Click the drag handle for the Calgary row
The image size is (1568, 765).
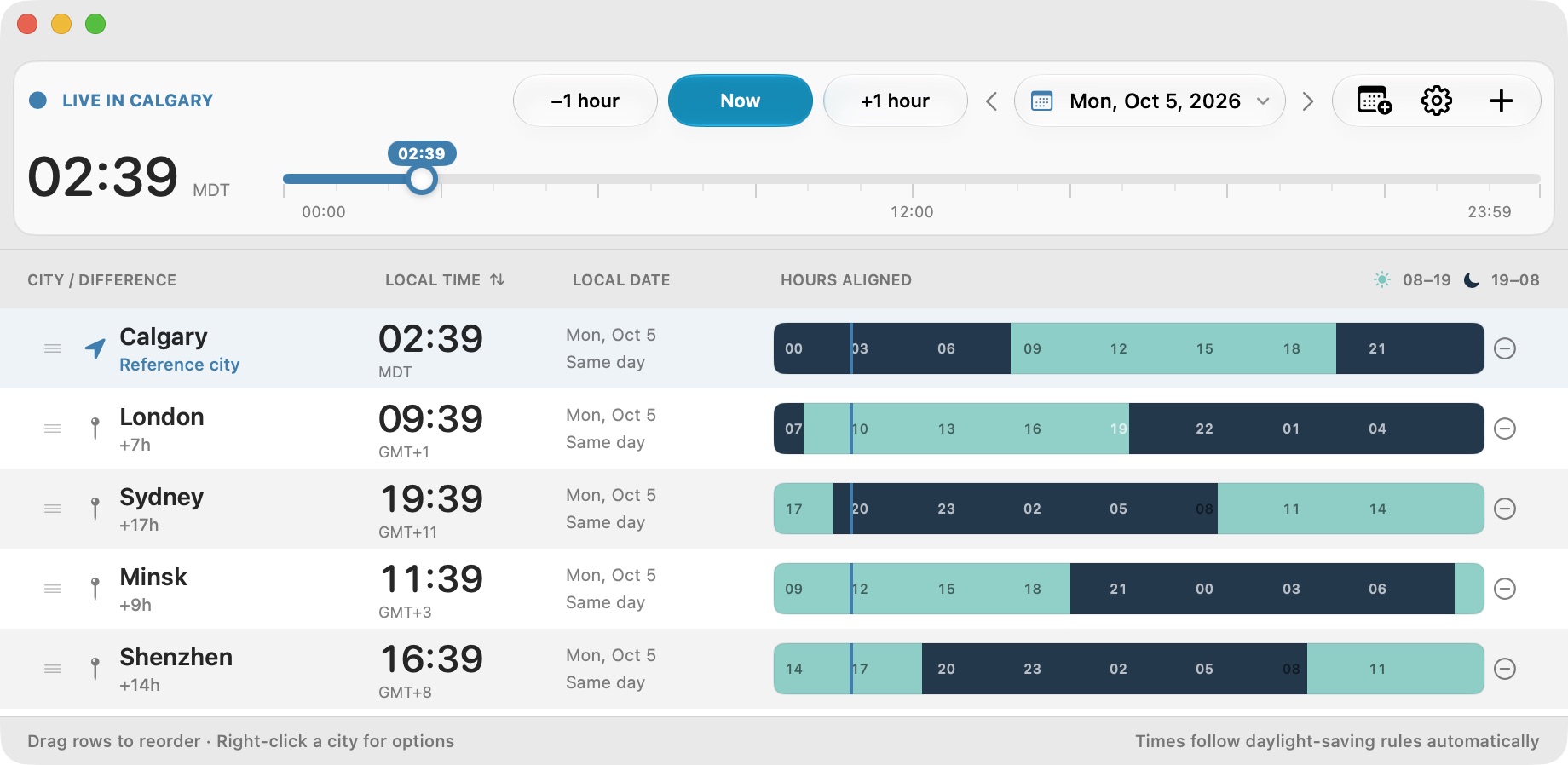click(x=53, y=348)
